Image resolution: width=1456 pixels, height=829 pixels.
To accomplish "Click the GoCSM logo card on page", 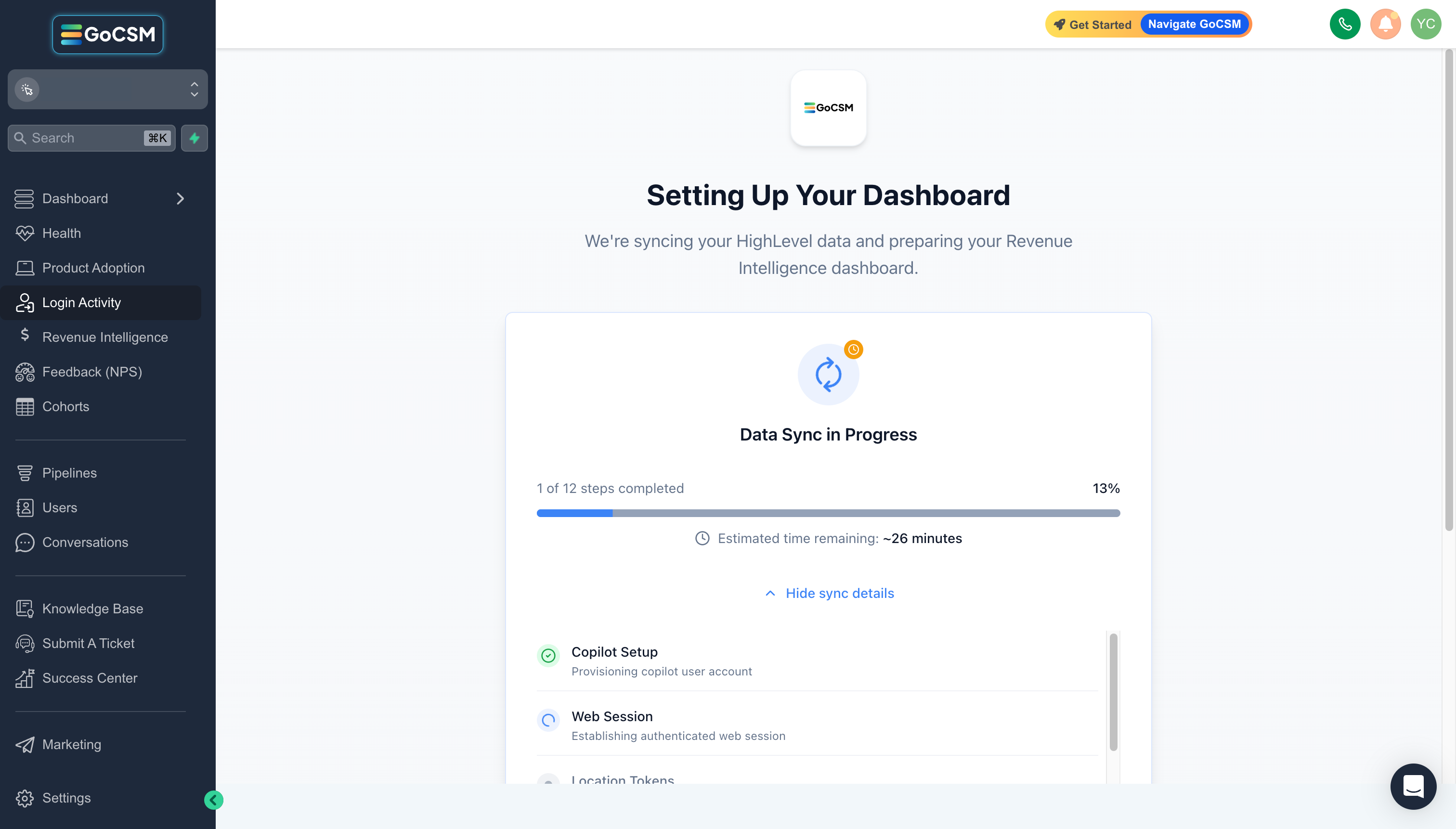I will coord(829,108).
